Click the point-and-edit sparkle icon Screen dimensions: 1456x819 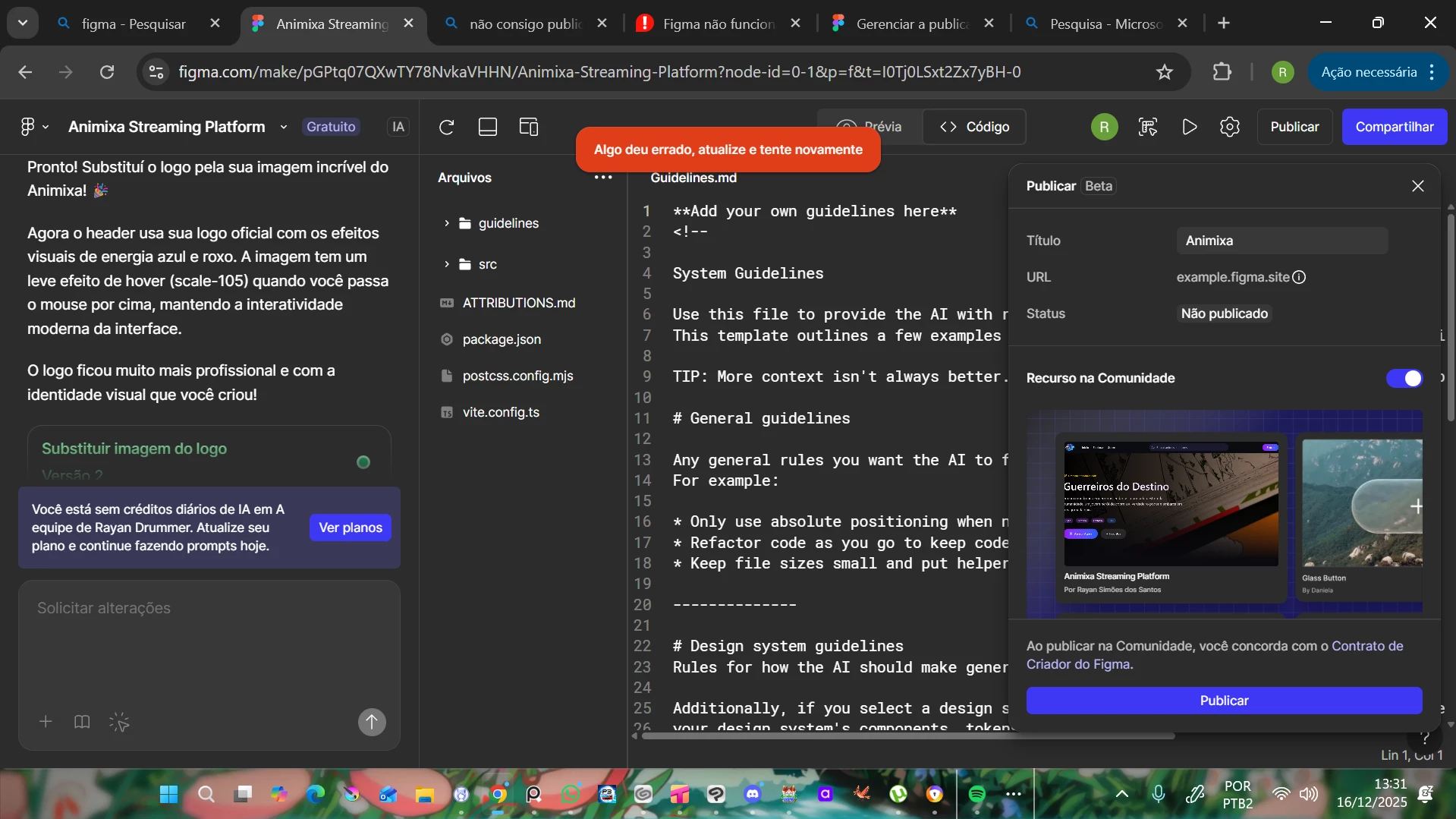tap(119, 721)
